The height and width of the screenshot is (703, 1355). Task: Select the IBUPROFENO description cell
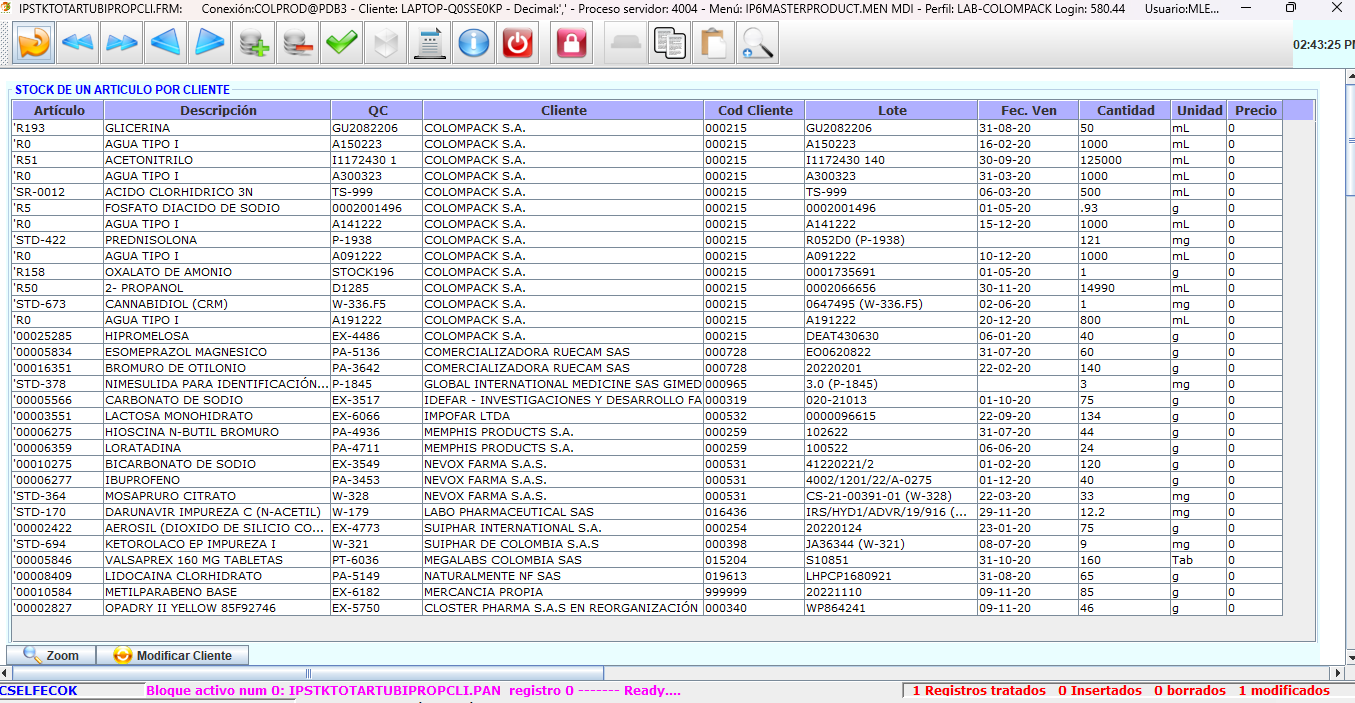pos(218,480)
